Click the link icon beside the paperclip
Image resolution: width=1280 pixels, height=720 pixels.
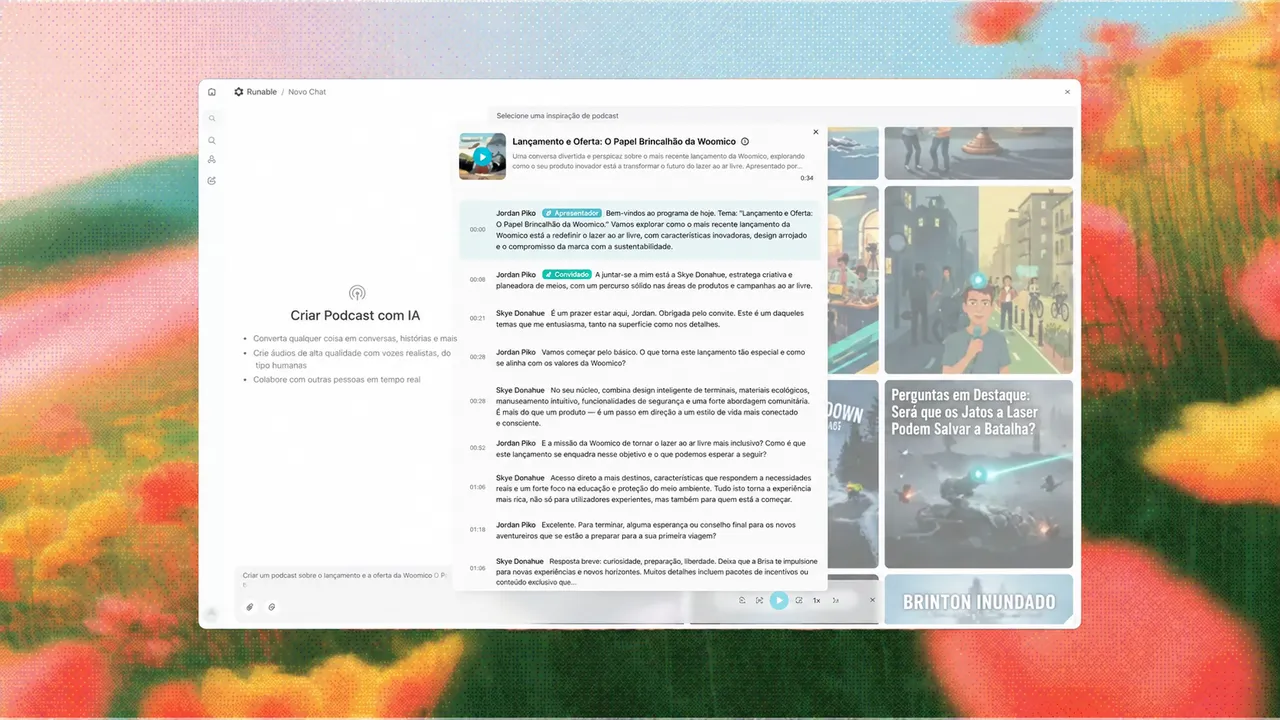[272, 607]
